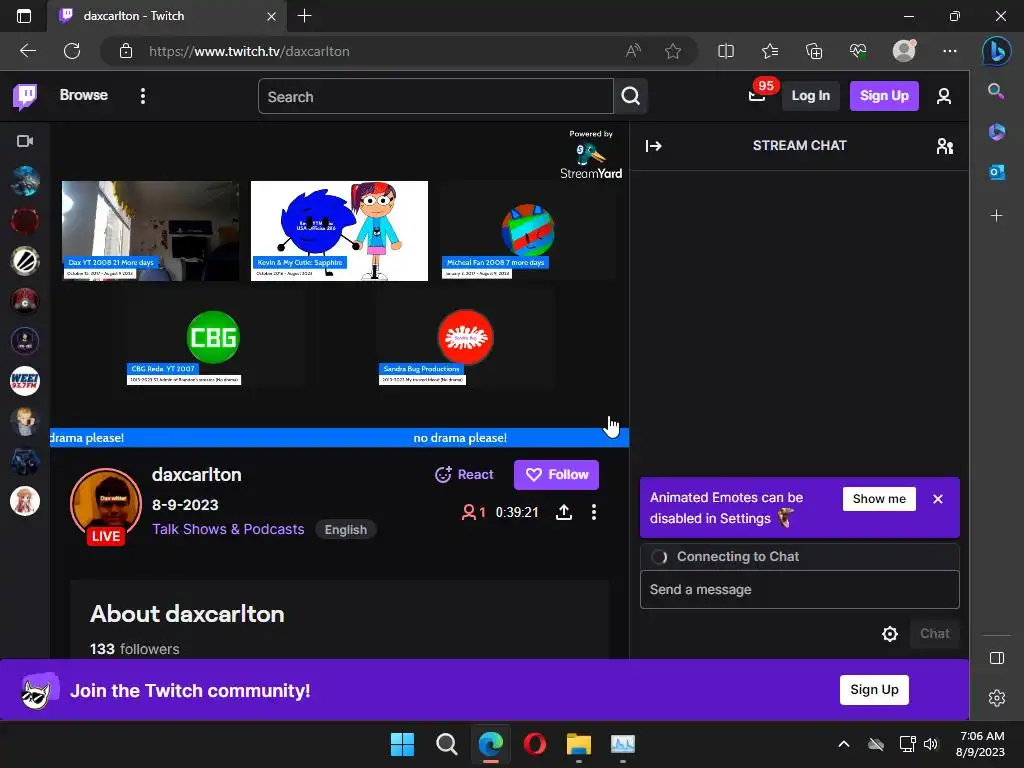
Task: Click the search magnifier button
Action: tap(631, 96)
